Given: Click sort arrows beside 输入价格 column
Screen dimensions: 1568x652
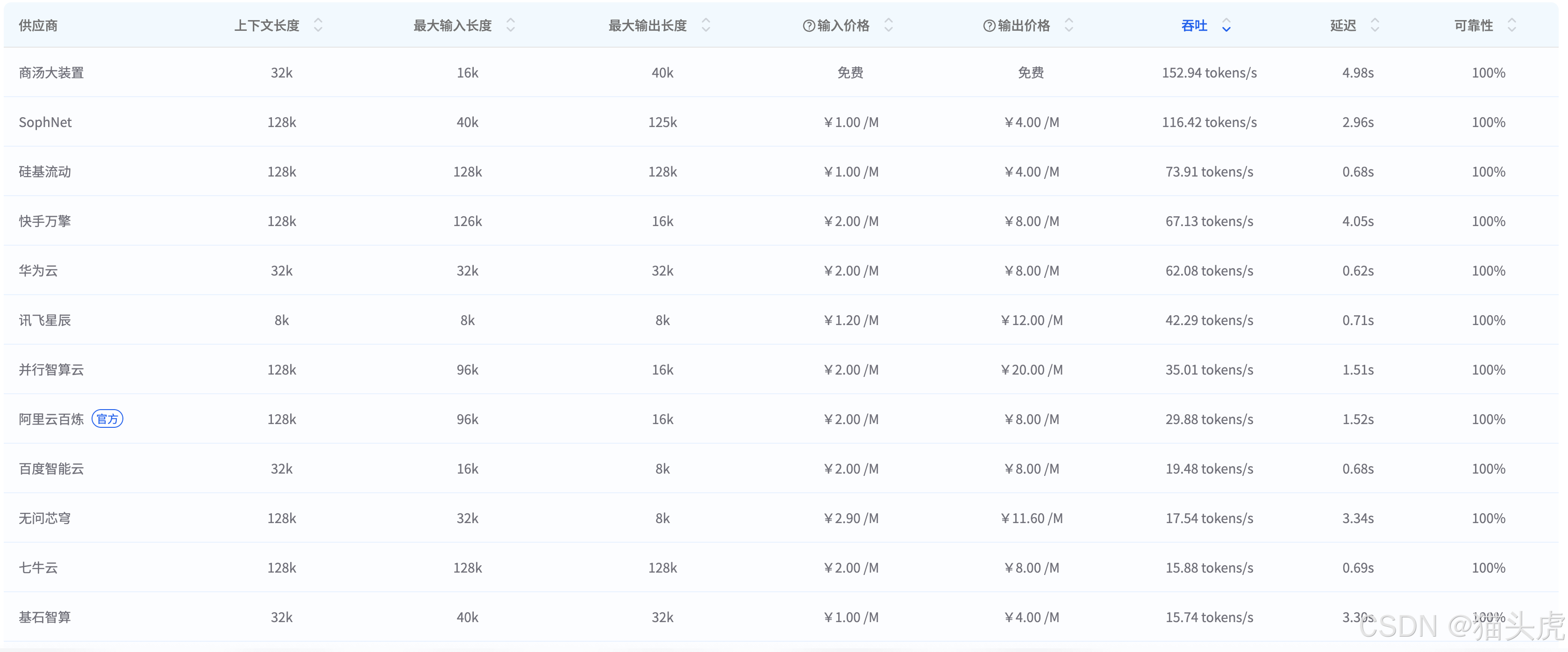Looking at the screenshot, I should (x=888, y=25).
